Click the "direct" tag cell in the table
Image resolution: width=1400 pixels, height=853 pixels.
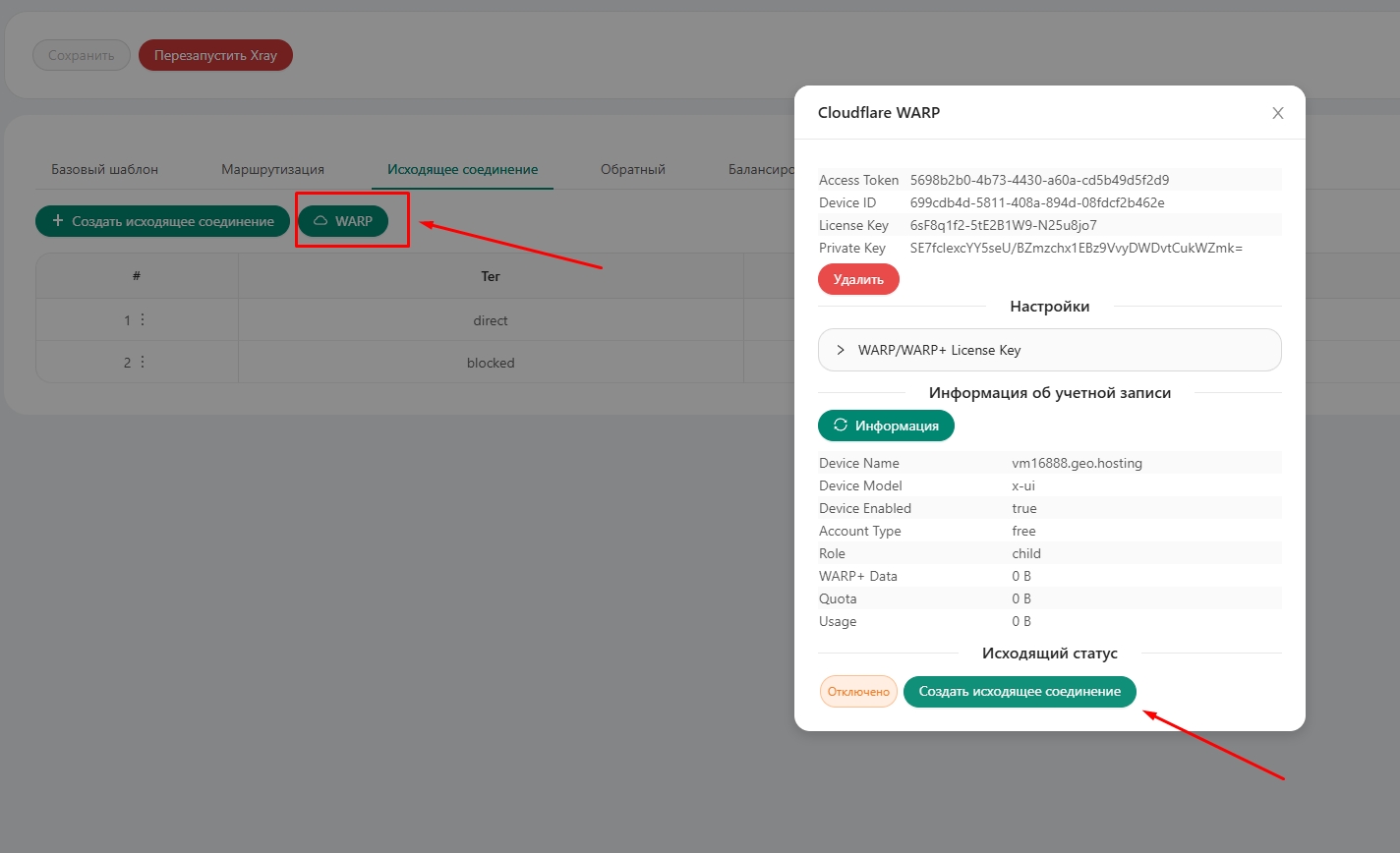491,319
